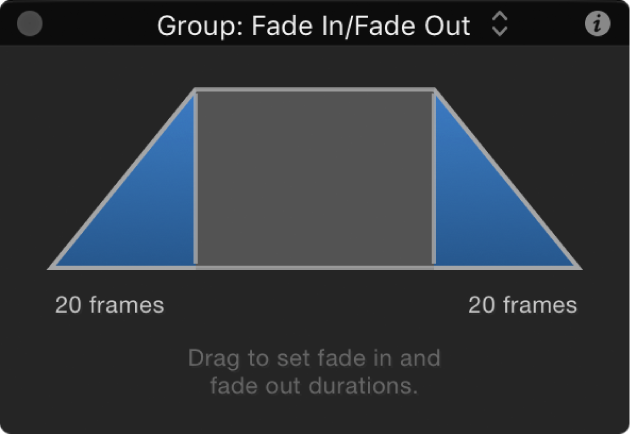Click the bottom baseline under the gray plateau
Image resolution: width=630 pixels, height=436 pixels.
[314, 267]
